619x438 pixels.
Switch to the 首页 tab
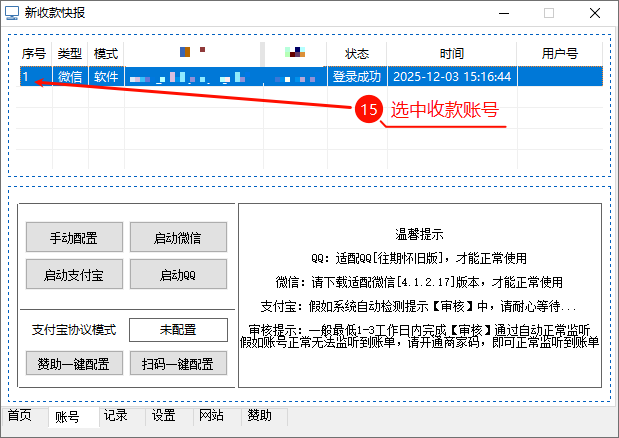20,416
